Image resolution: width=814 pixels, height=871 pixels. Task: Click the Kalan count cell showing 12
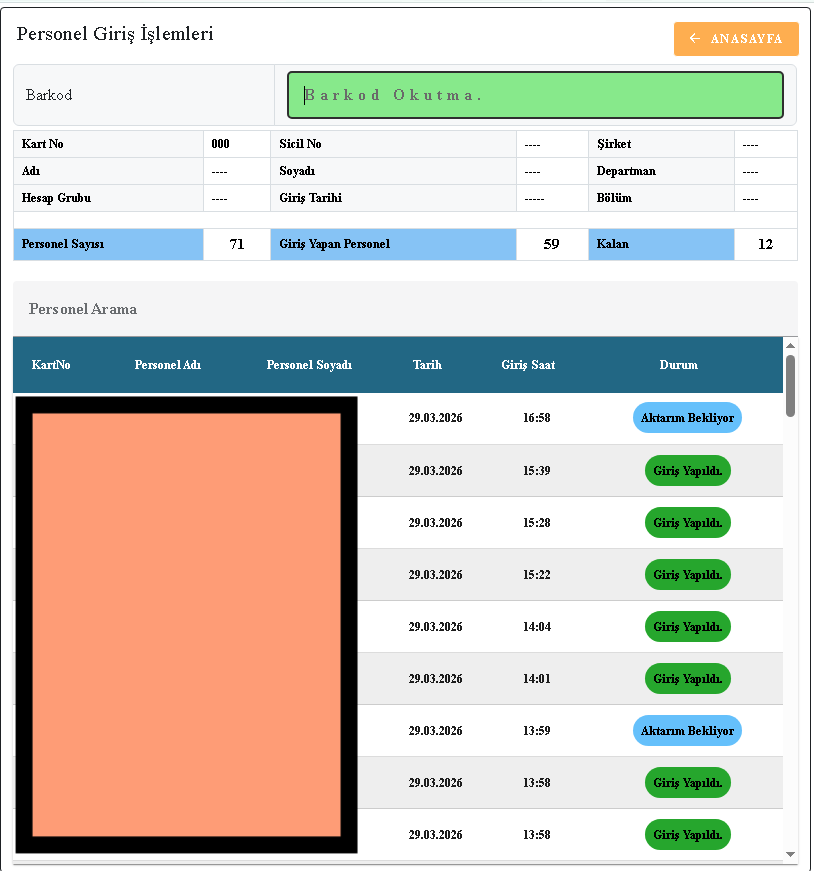tap(766, 244)
